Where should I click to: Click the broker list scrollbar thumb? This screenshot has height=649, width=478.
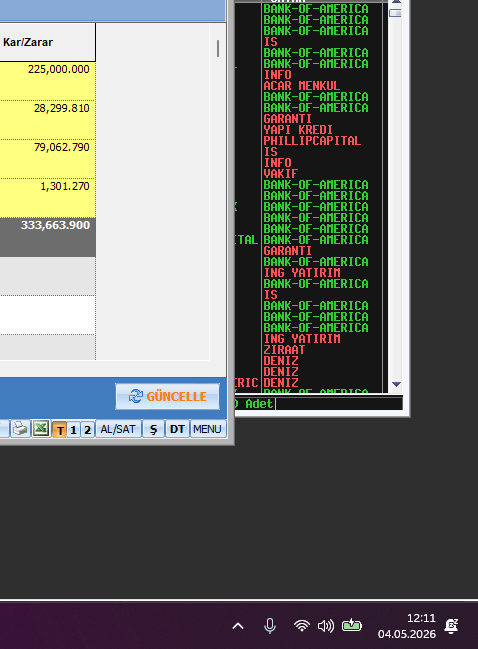(x=396, y=13)
